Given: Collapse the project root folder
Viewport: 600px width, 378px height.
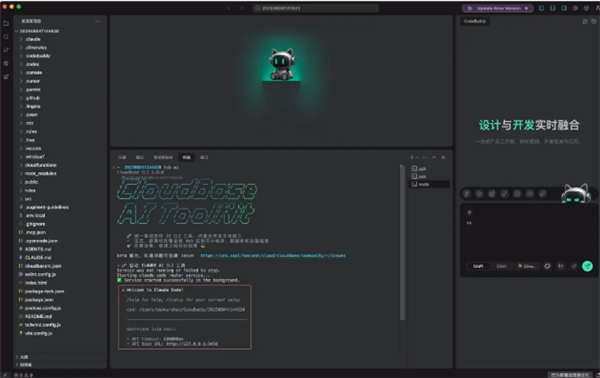Looking at the screenshot, I should pyautogui.click(x=59, y=31).
